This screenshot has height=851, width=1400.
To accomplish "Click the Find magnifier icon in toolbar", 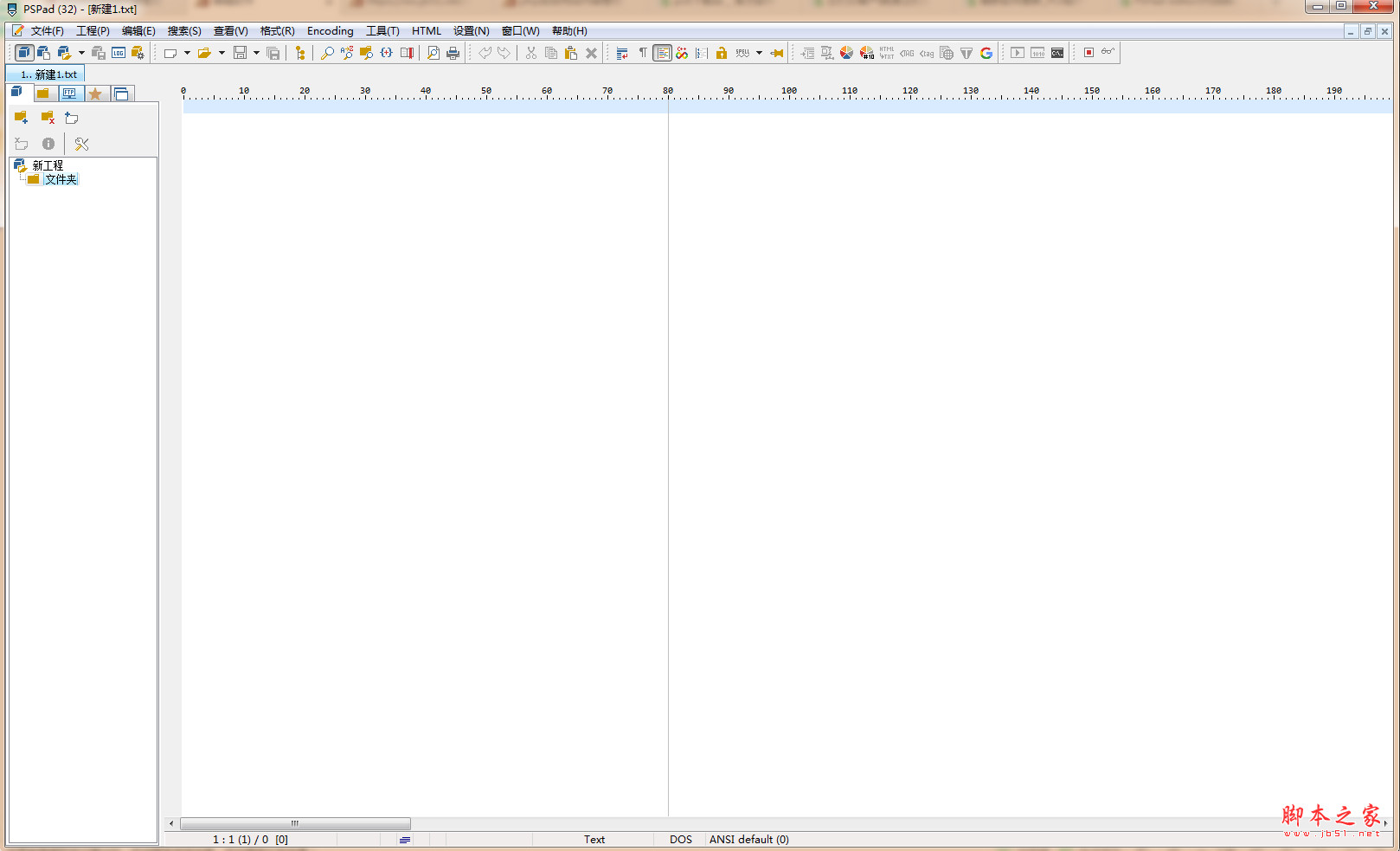I will pos(327,53).
